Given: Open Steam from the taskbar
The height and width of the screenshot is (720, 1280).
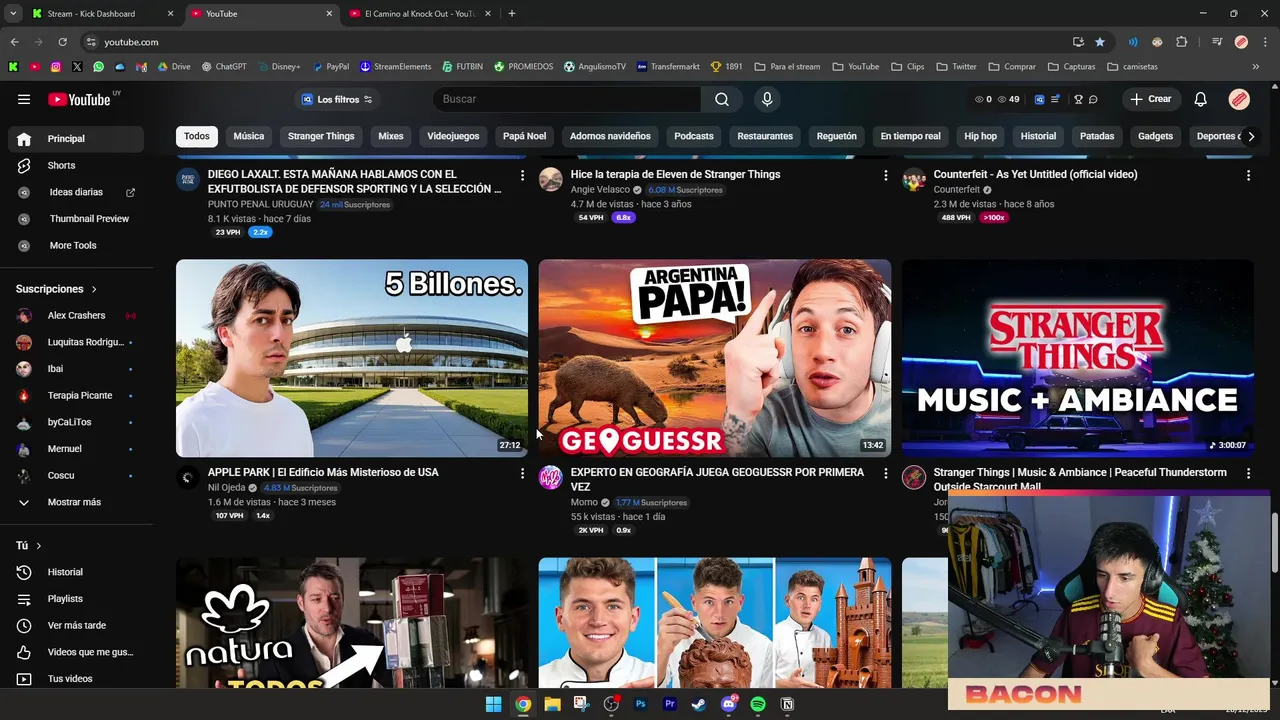Looking at the screenshot, I should tap(699, 704).
